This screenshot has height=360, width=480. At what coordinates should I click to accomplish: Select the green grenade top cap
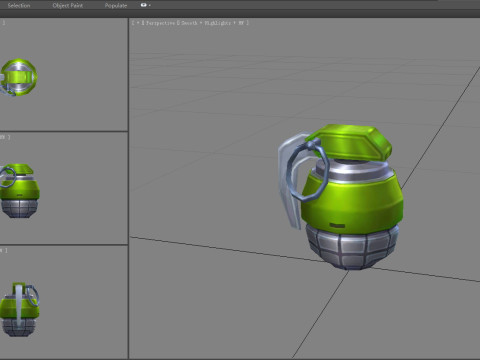352,142
